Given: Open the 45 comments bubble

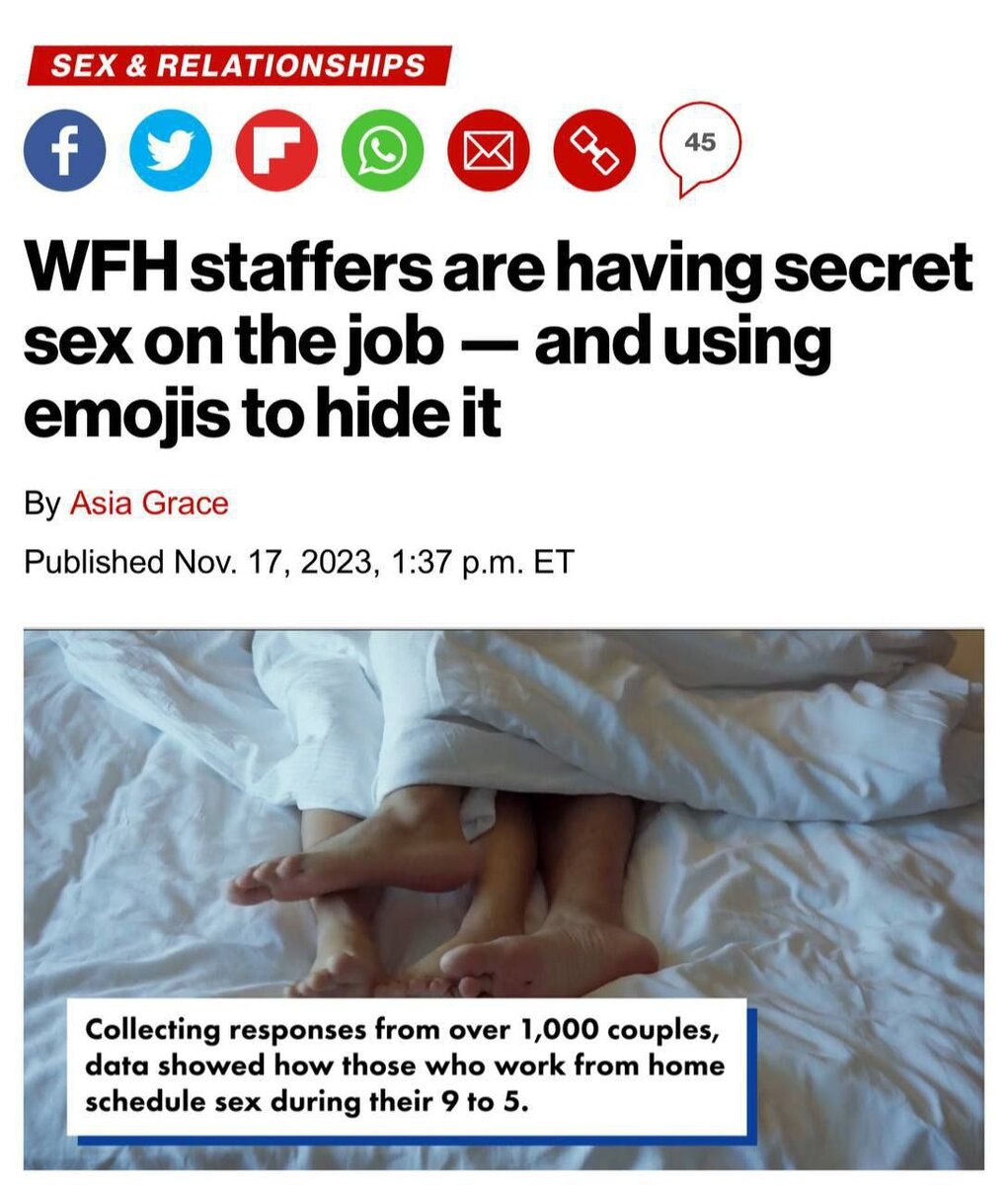Looking at the screenshot, I should click(700, 146).
